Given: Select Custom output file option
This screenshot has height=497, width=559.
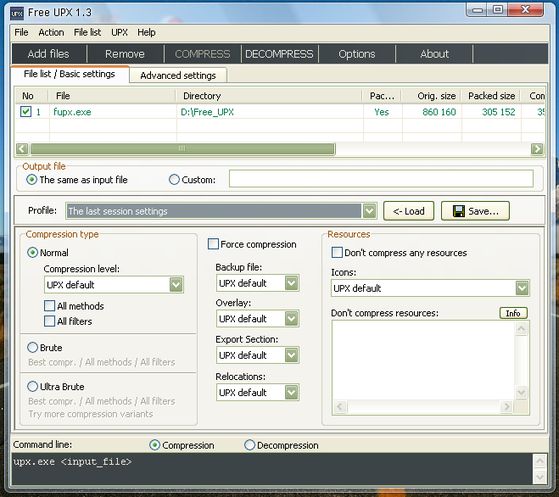Looking at the screenshot, I should pos(174,180).
